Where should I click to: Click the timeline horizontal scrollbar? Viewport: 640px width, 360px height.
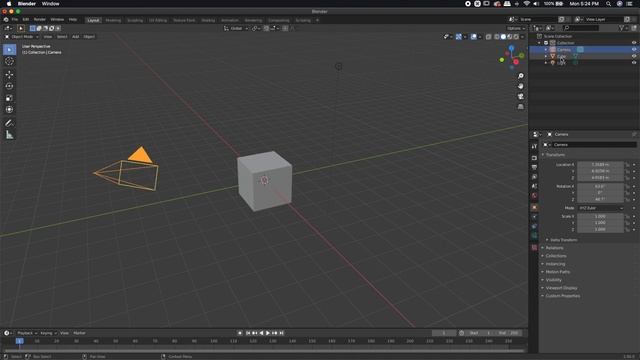point(264,350)
